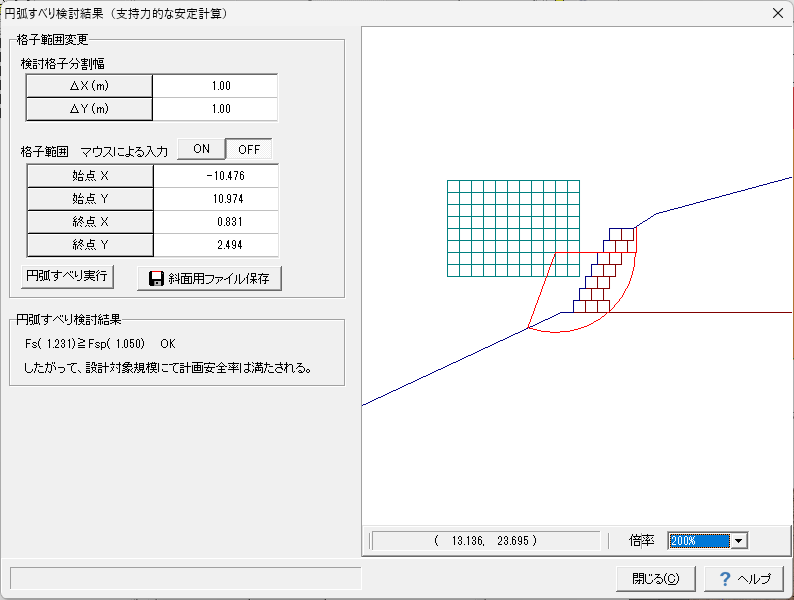Select the 200% zoom combo box field
Image resolution: width=794 pixels, height=600 pixels.
coord(699,540)
